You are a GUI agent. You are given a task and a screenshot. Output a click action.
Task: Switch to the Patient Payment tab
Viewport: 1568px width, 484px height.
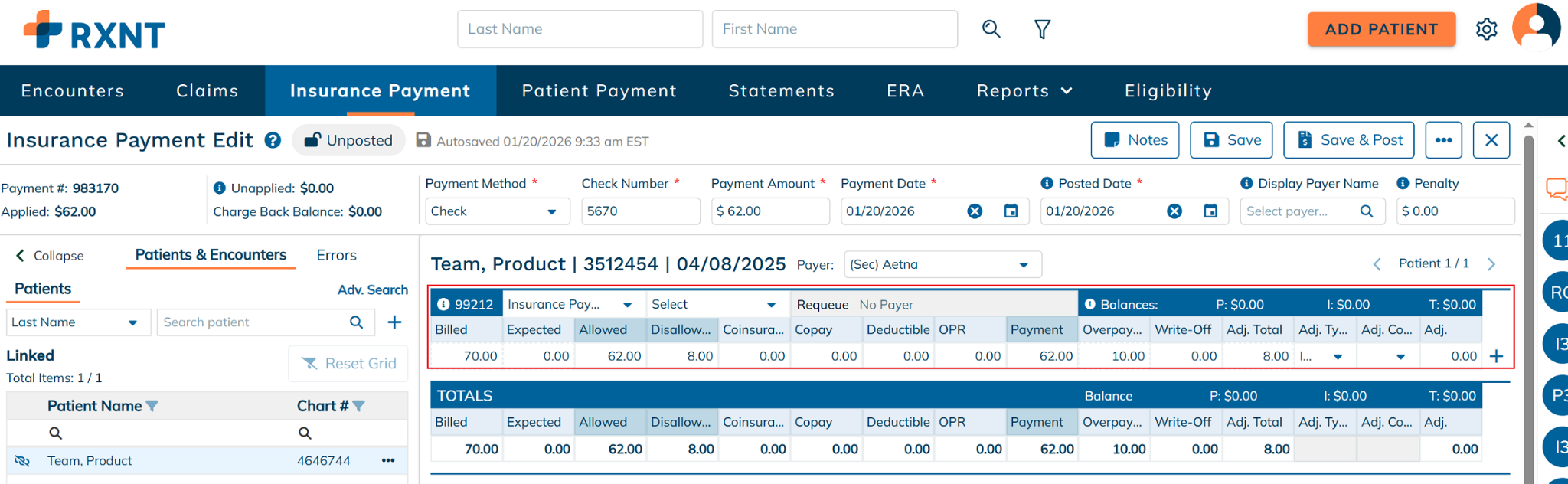(x=599, y=90)
